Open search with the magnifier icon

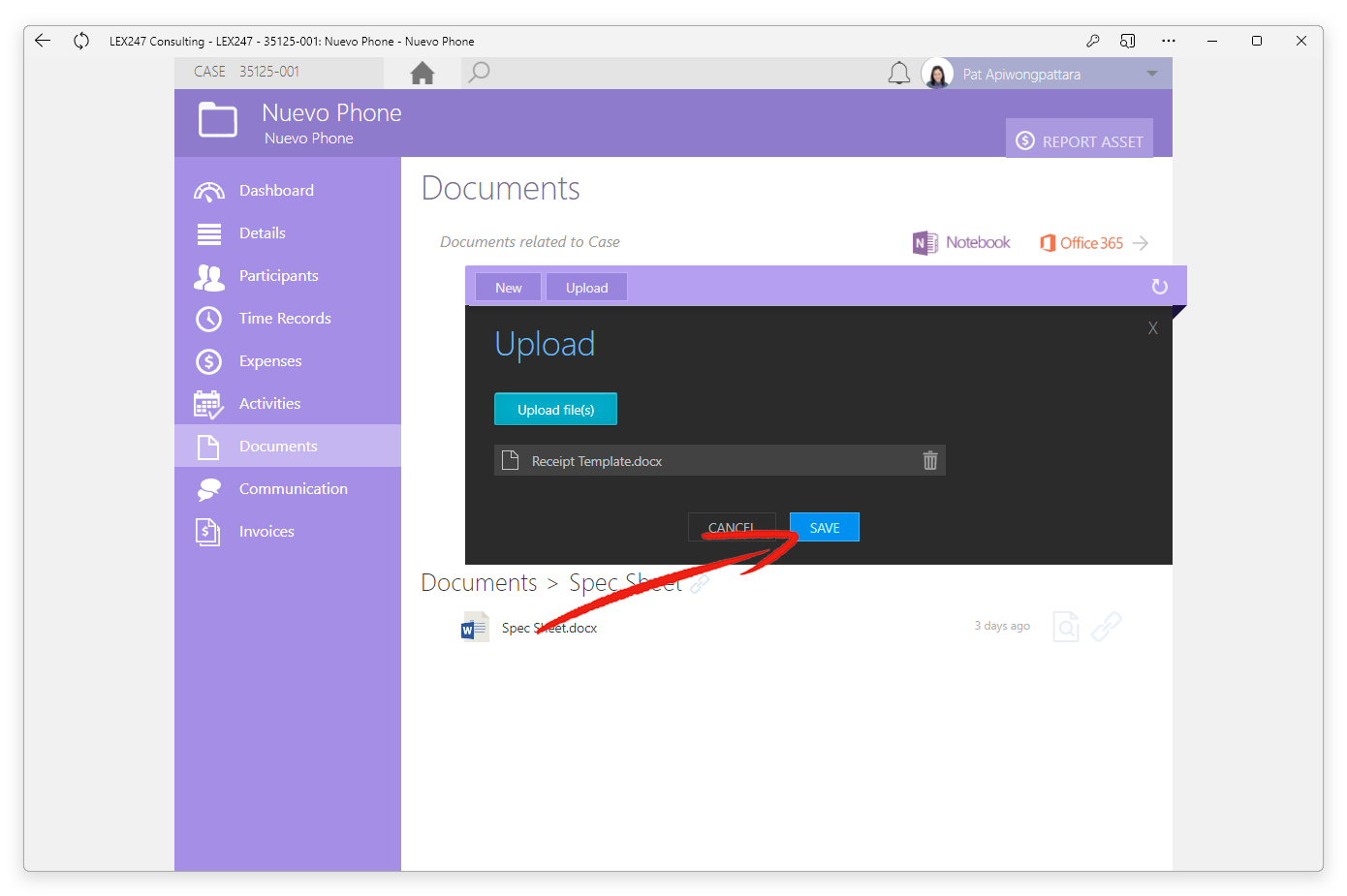click(x=479, y=73)
